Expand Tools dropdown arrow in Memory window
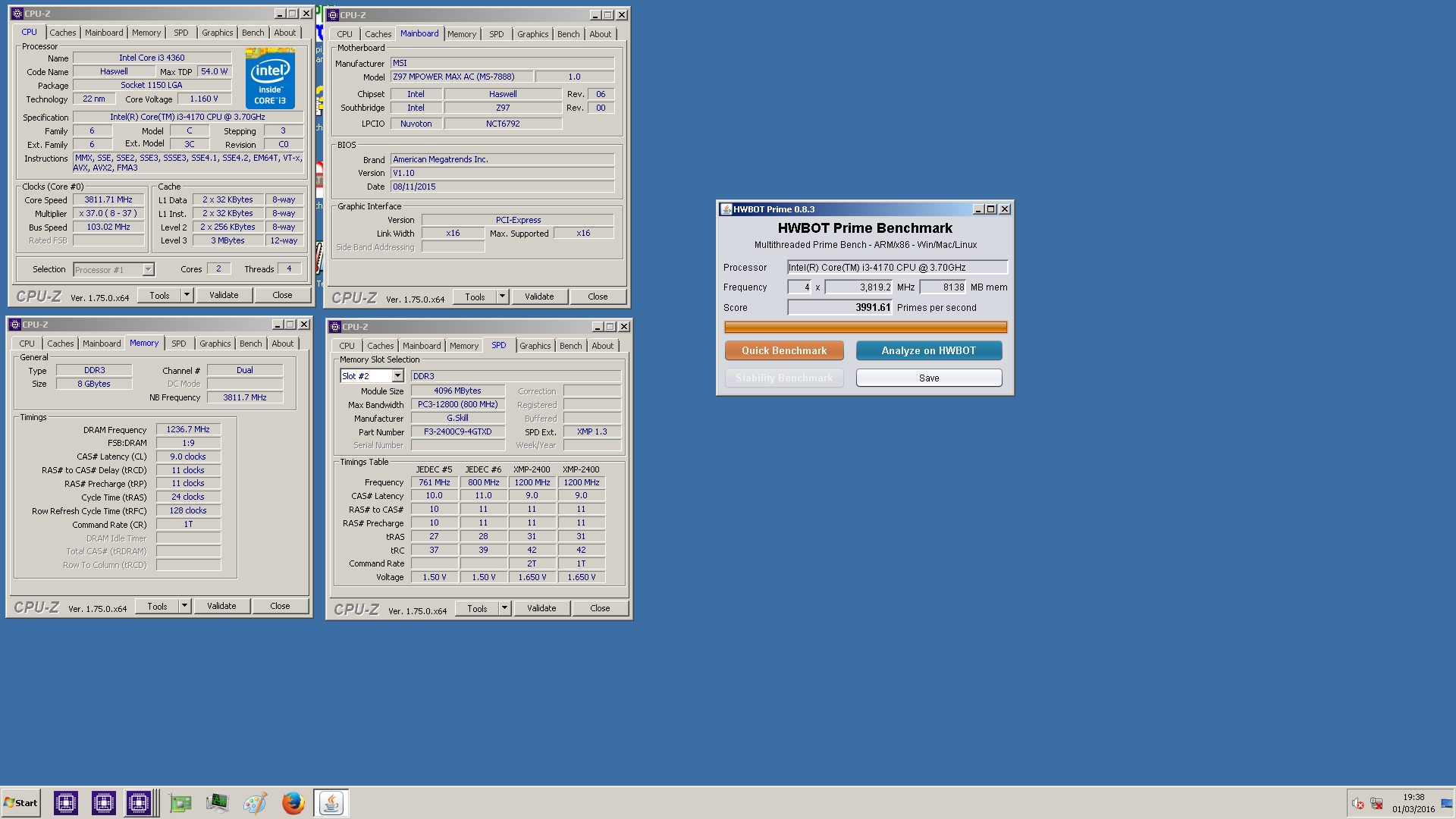This screenshot has height=819, width=1456. click(184, 606)
